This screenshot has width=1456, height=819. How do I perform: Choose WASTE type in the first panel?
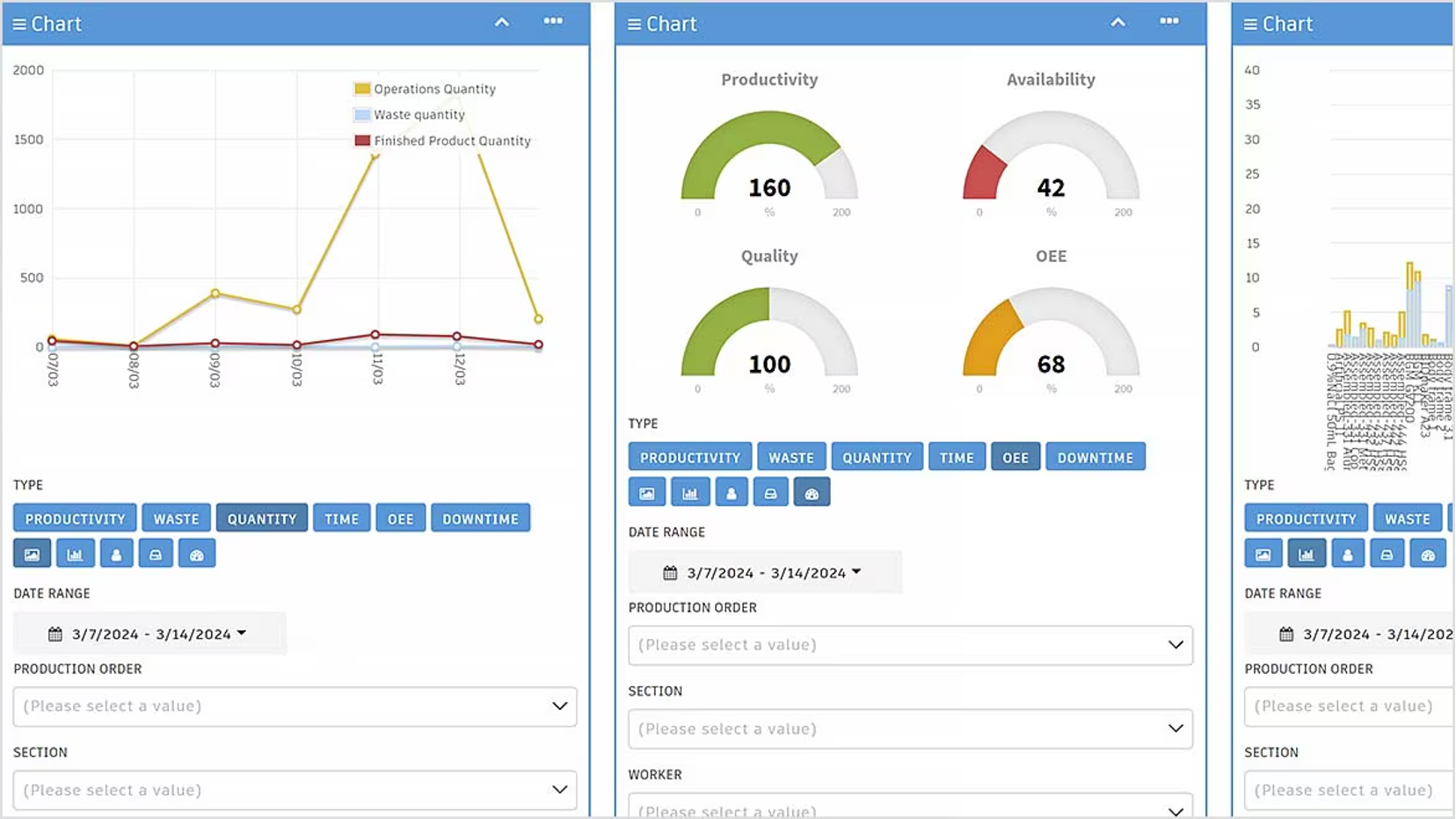pos(177,518)
